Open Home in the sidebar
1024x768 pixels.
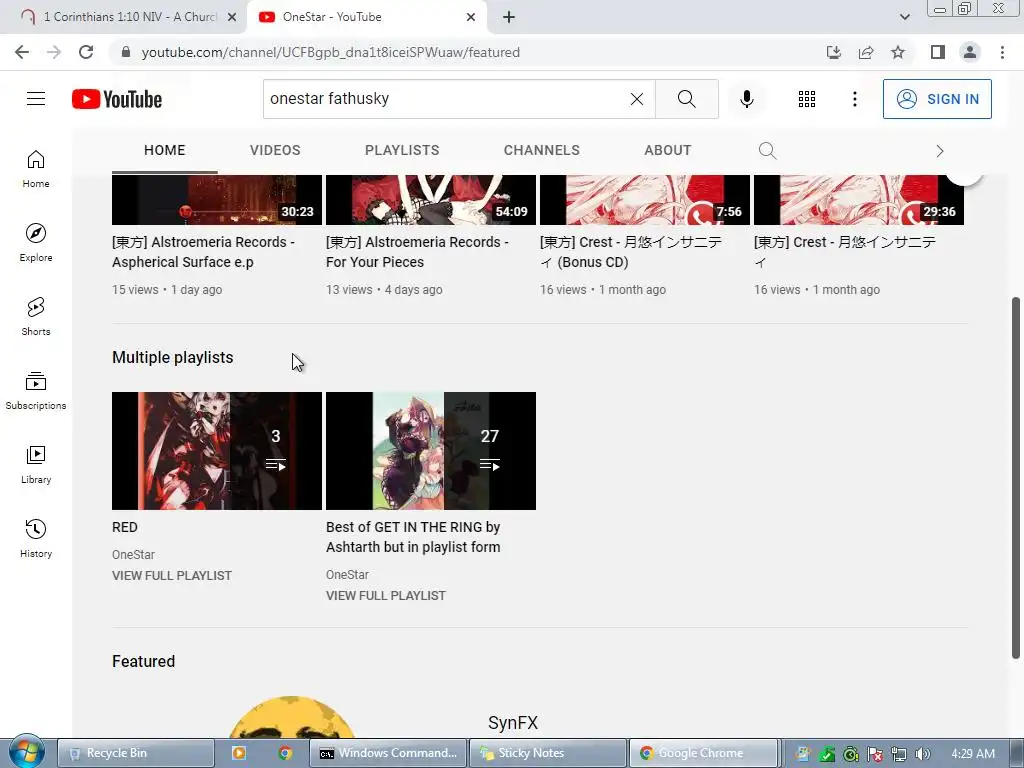(x=36, y=169)
